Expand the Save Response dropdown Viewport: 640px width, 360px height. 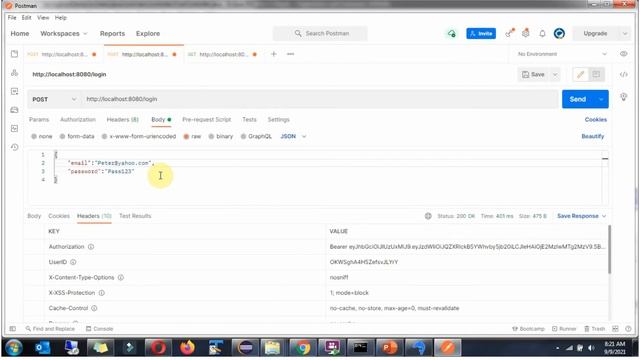point(582,216)
